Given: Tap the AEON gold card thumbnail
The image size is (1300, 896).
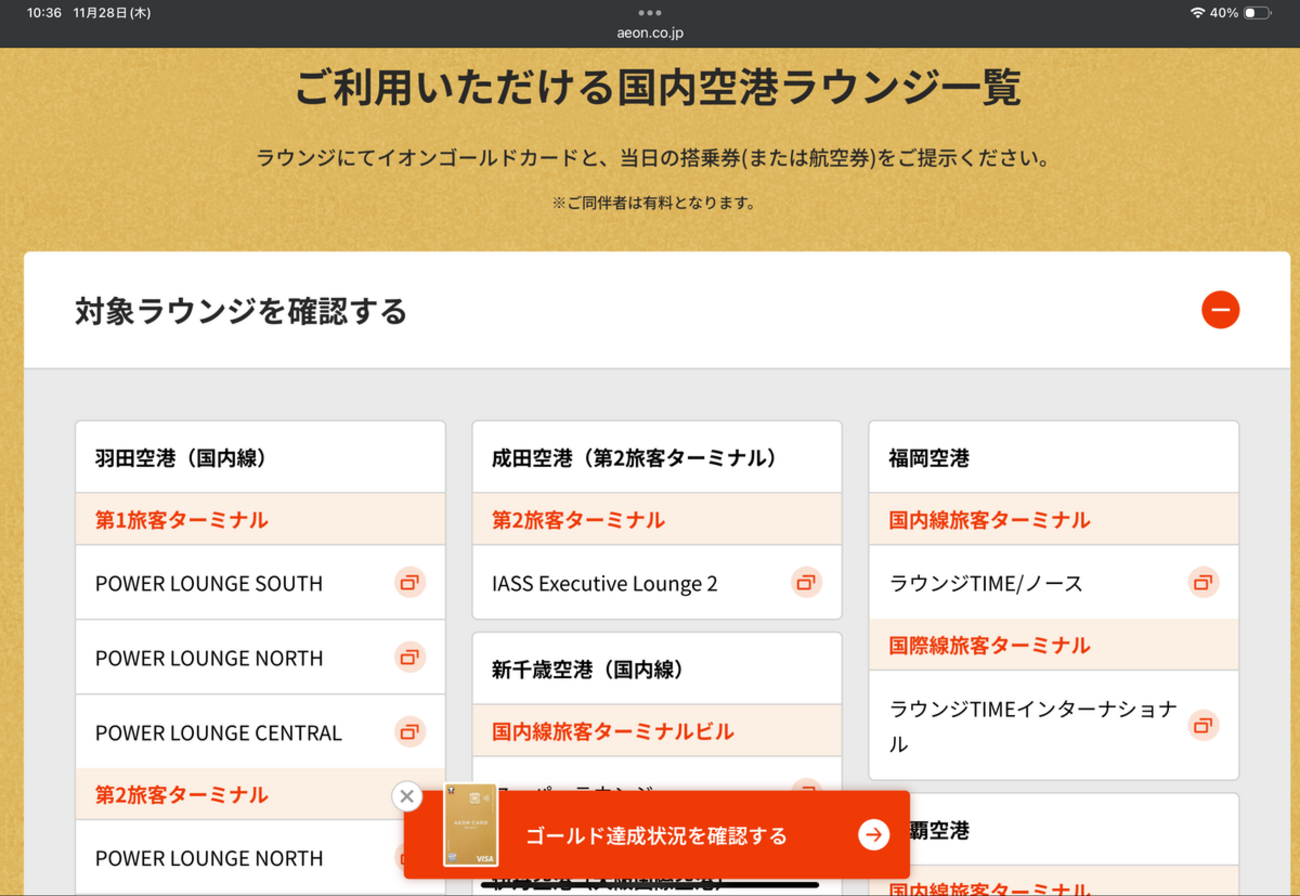Looking at the screenshot, I should (471, 825).
